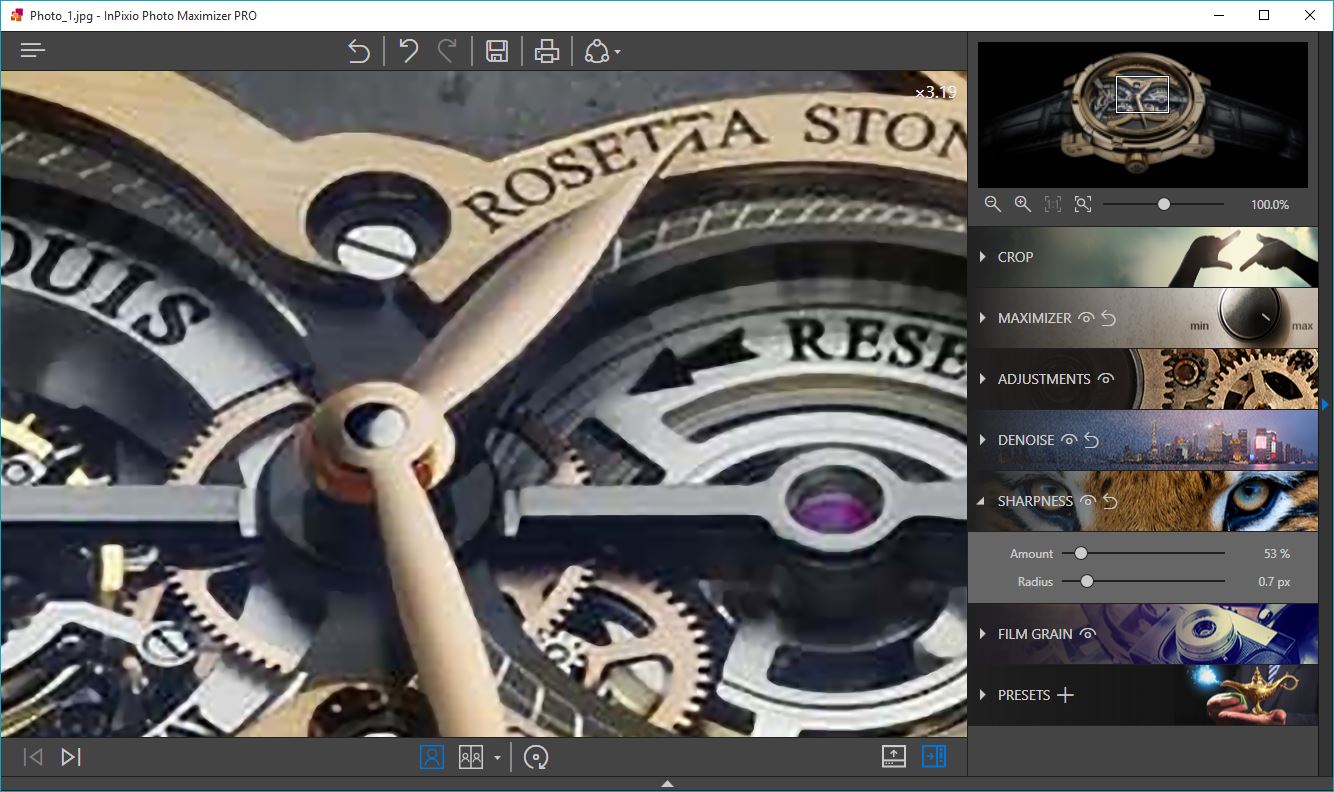The image size is (1334, 792).
Task: Toggle Denoise effect visibility eye
Action: click(1070, 440)
